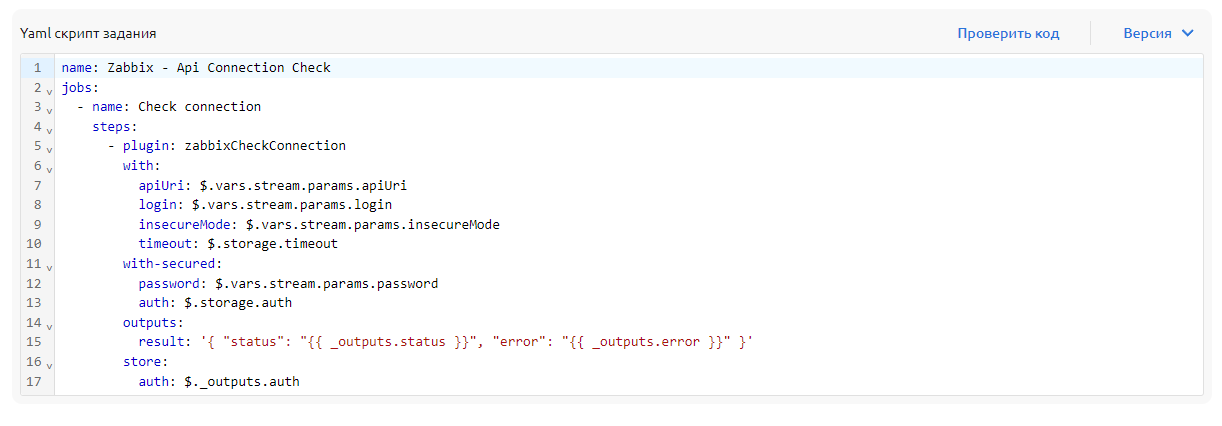Click on the "apiUri" key in code
Image resolution: width=1222 pixels, height=426 pixels.
[164, 186]
